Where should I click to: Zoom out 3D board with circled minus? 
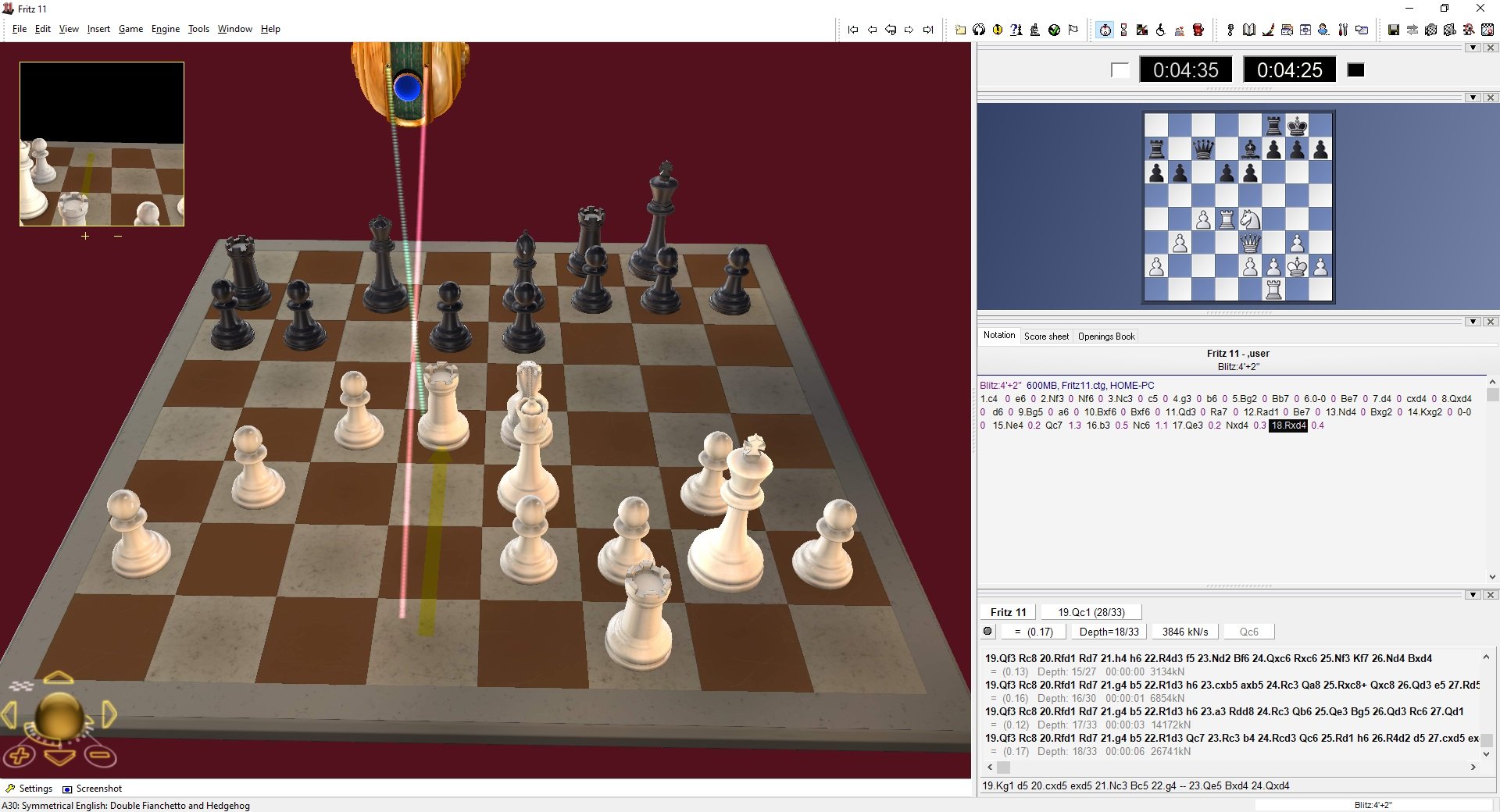pos(99,756)
